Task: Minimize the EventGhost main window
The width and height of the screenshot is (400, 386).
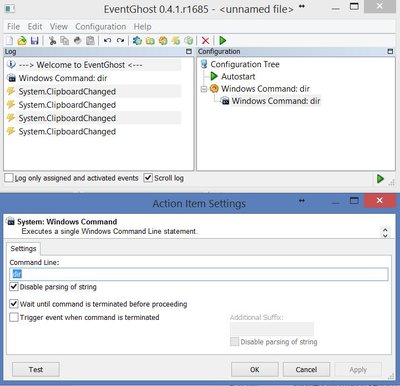Action: [x=336, y=8]
